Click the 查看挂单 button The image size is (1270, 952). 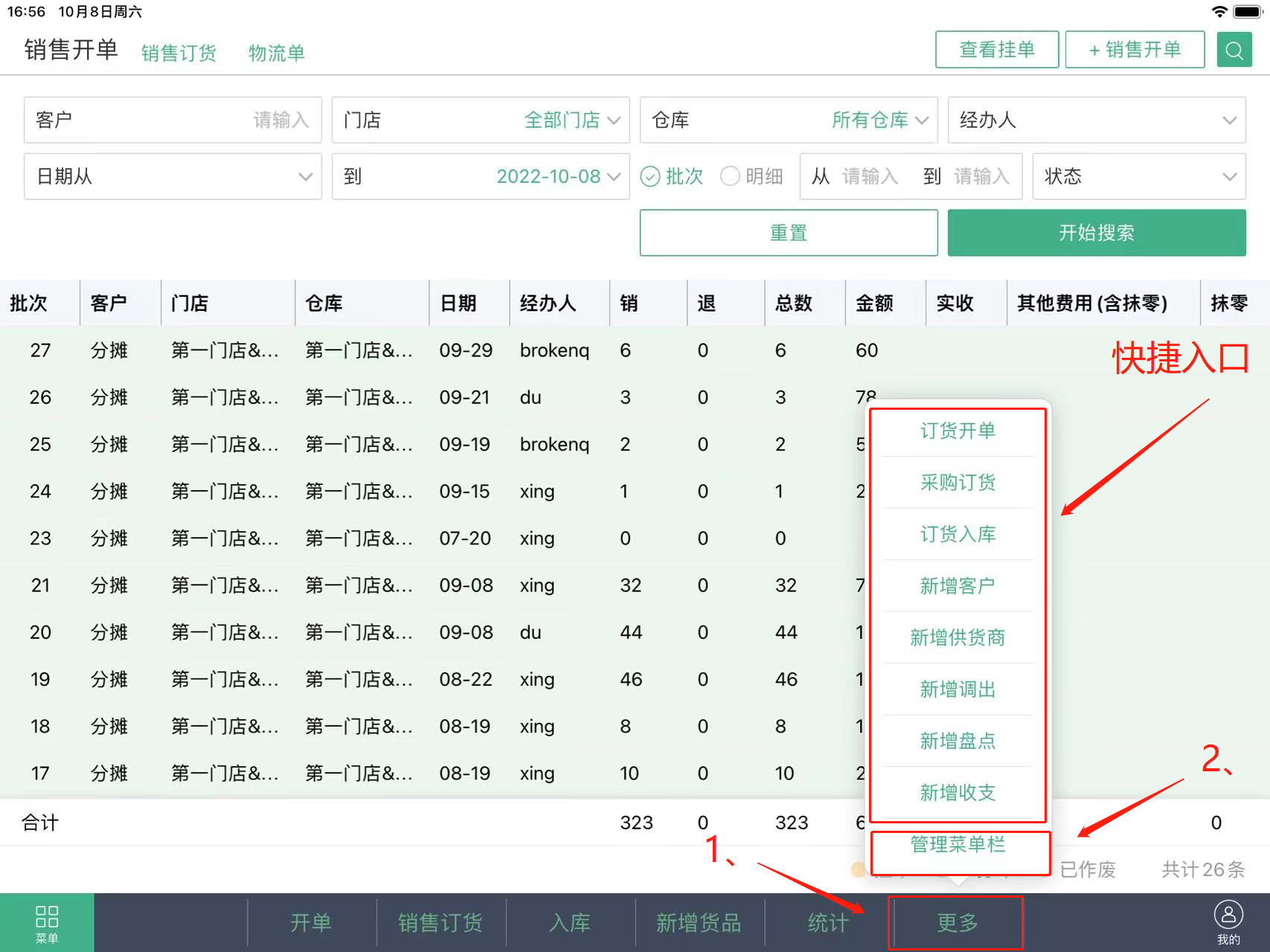point(997,50)
